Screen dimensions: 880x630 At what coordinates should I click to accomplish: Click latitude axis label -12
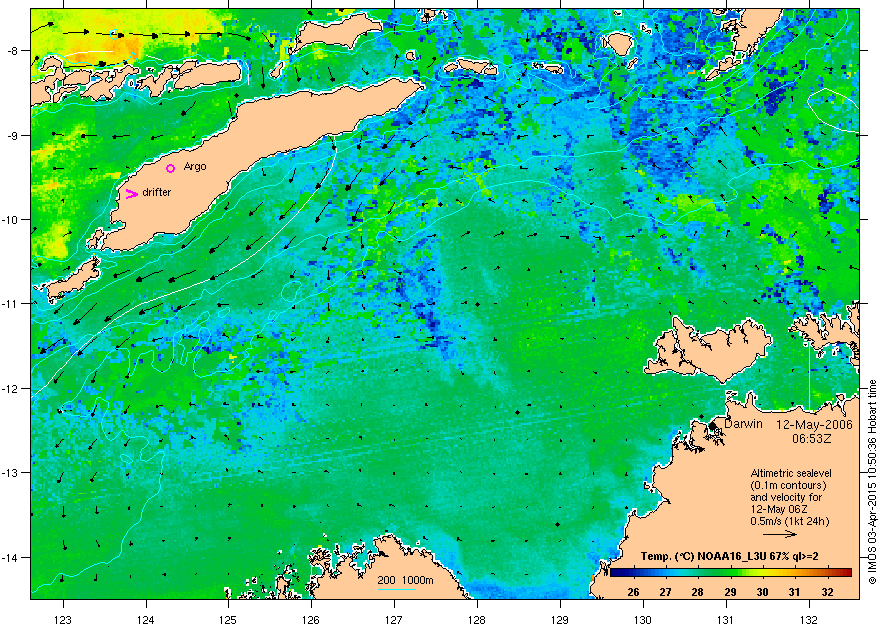pos(11,389)
